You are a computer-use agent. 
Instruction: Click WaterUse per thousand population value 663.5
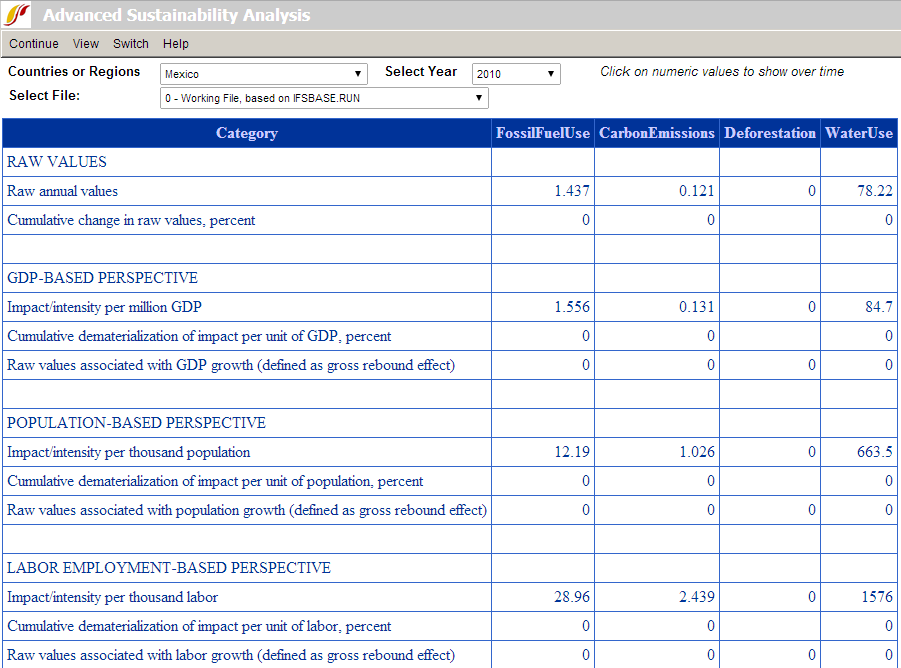(875, 452)
